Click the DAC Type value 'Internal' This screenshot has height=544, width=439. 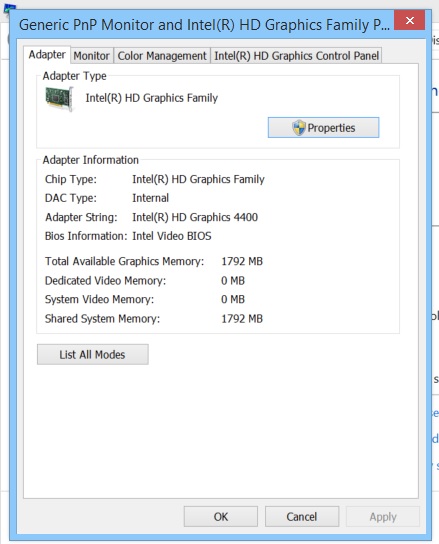[x=150, y=198]
